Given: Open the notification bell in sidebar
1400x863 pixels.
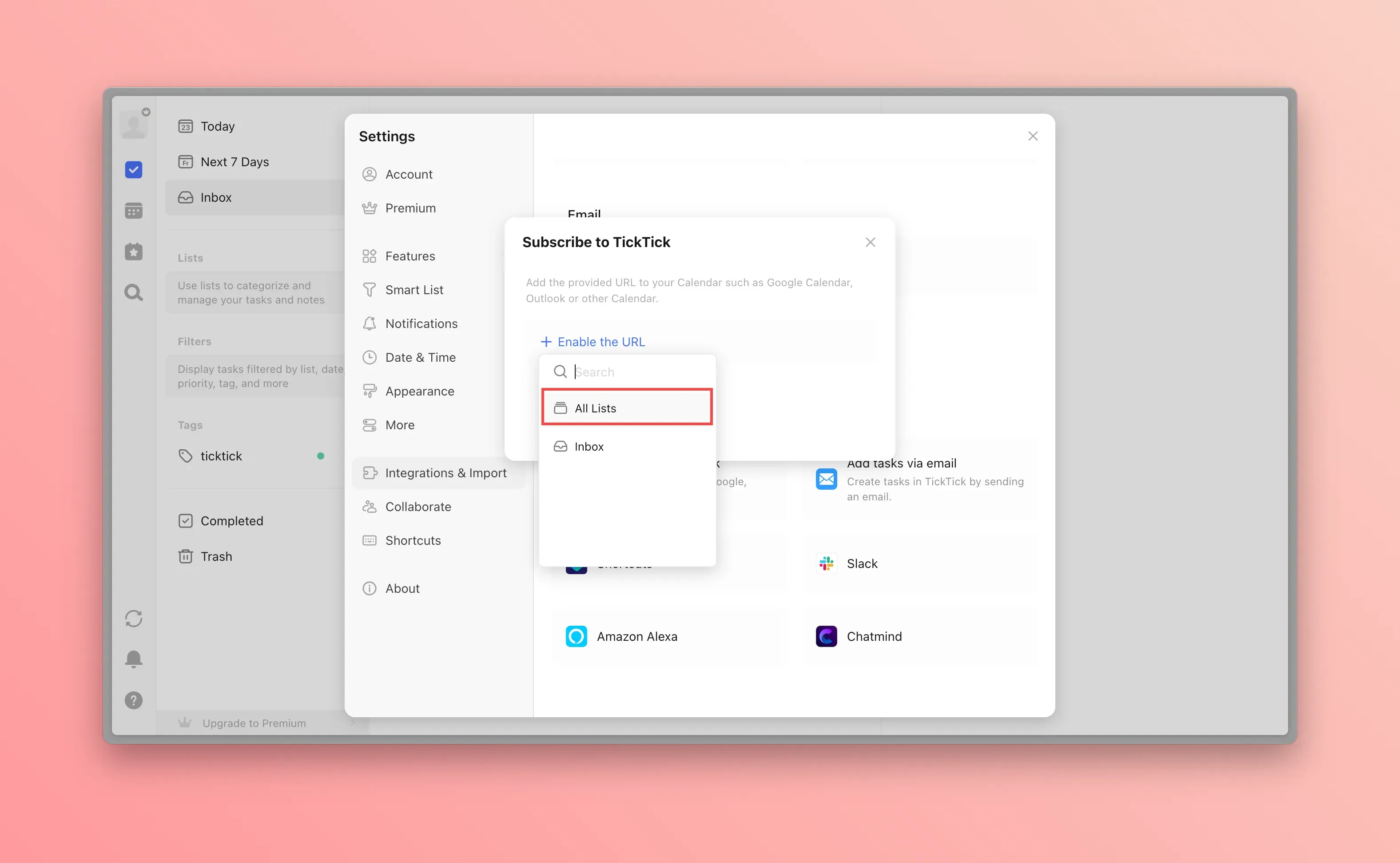Looking at the screenshot, I should pos(134,659).
